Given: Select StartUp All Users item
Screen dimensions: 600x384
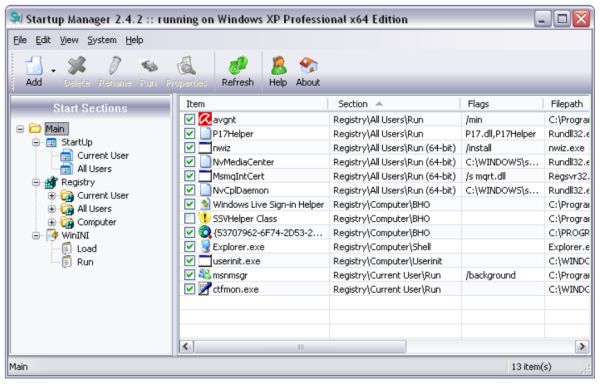Looking at the screenshot, I should (94, 169).
